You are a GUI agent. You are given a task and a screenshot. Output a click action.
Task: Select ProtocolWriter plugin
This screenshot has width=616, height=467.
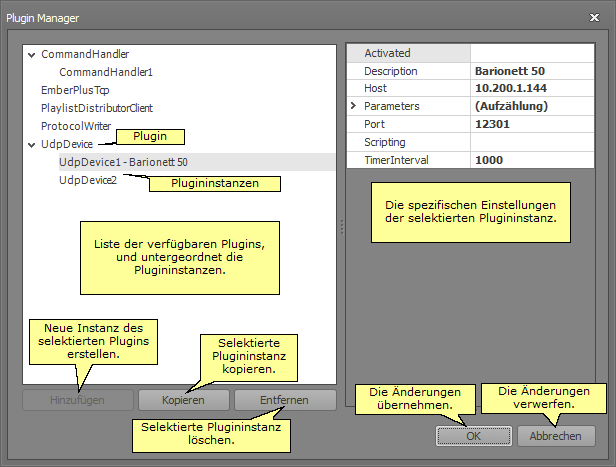point(76,126)
